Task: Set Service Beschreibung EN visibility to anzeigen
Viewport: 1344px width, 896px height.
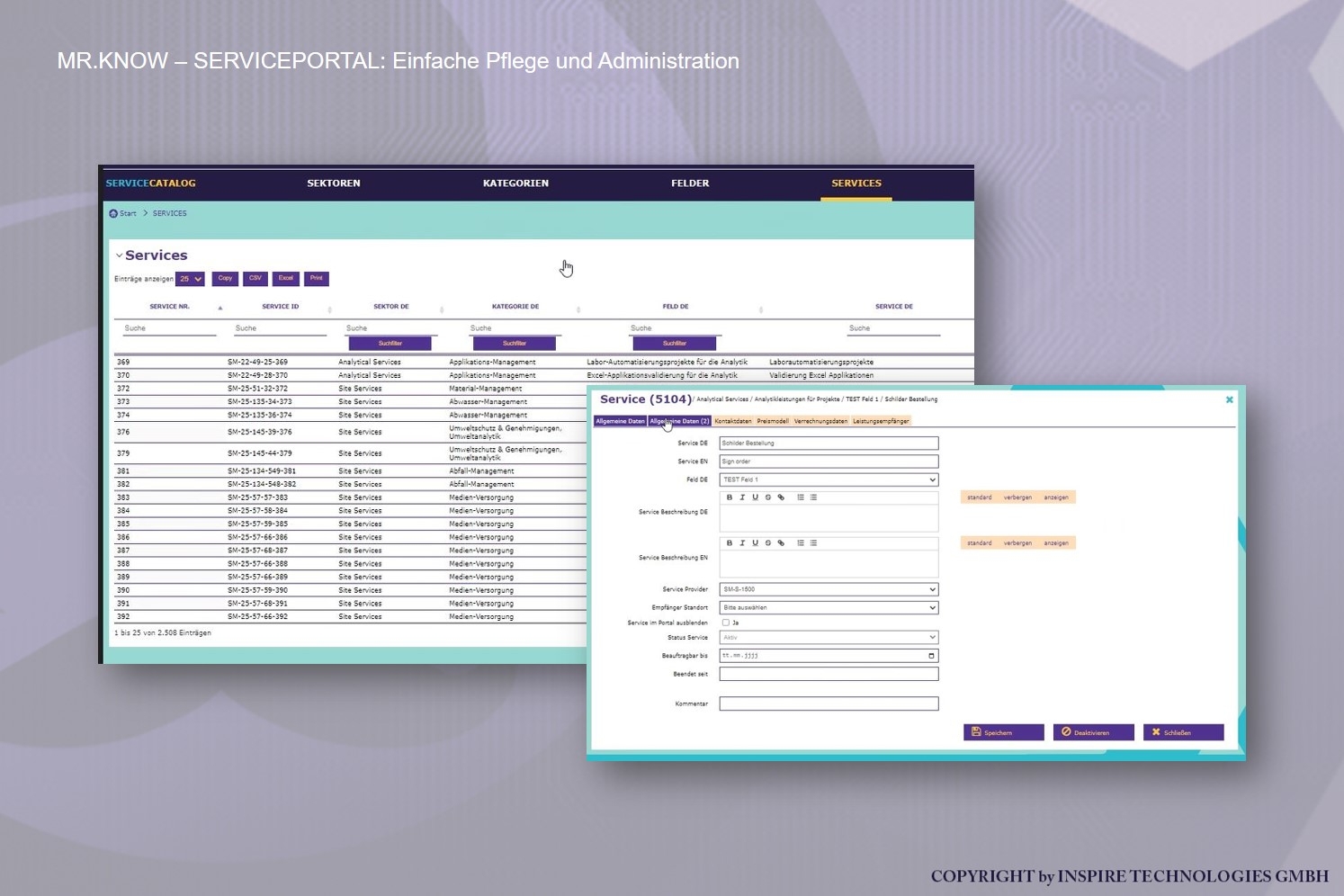Action: pyautogui.click(x=1056, y=543)
